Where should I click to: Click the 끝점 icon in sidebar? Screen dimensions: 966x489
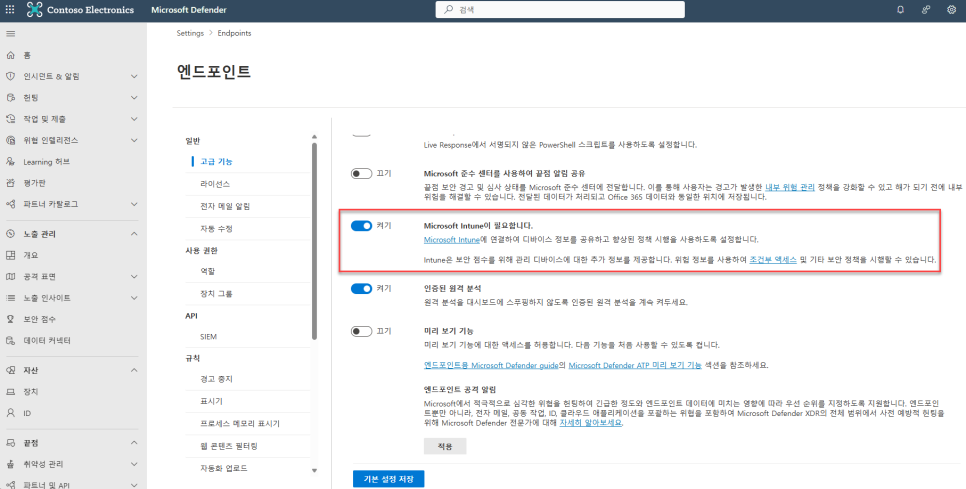click(10, 443)
